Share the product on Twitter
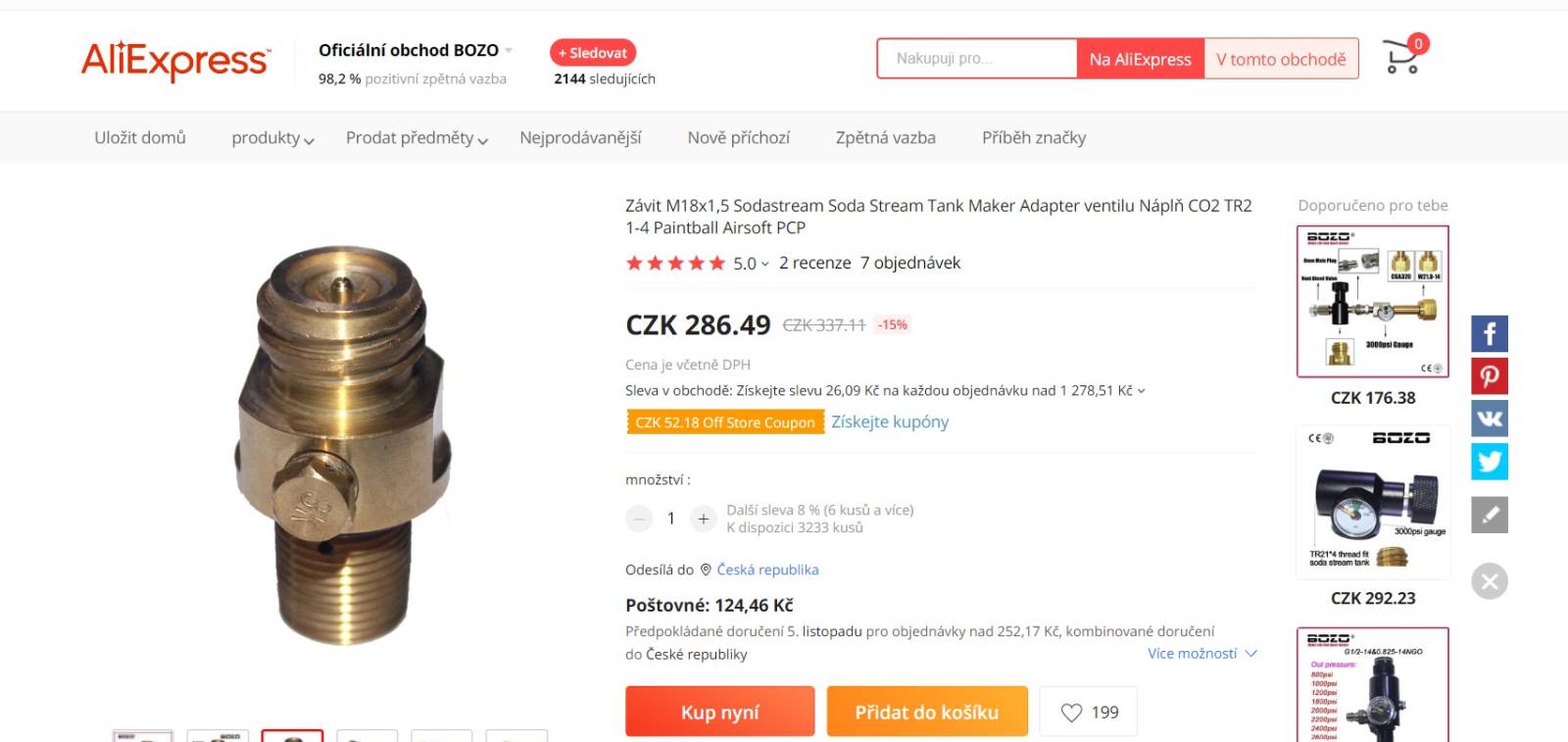This screenshot has width=1568, height=742. (1489, 461)
